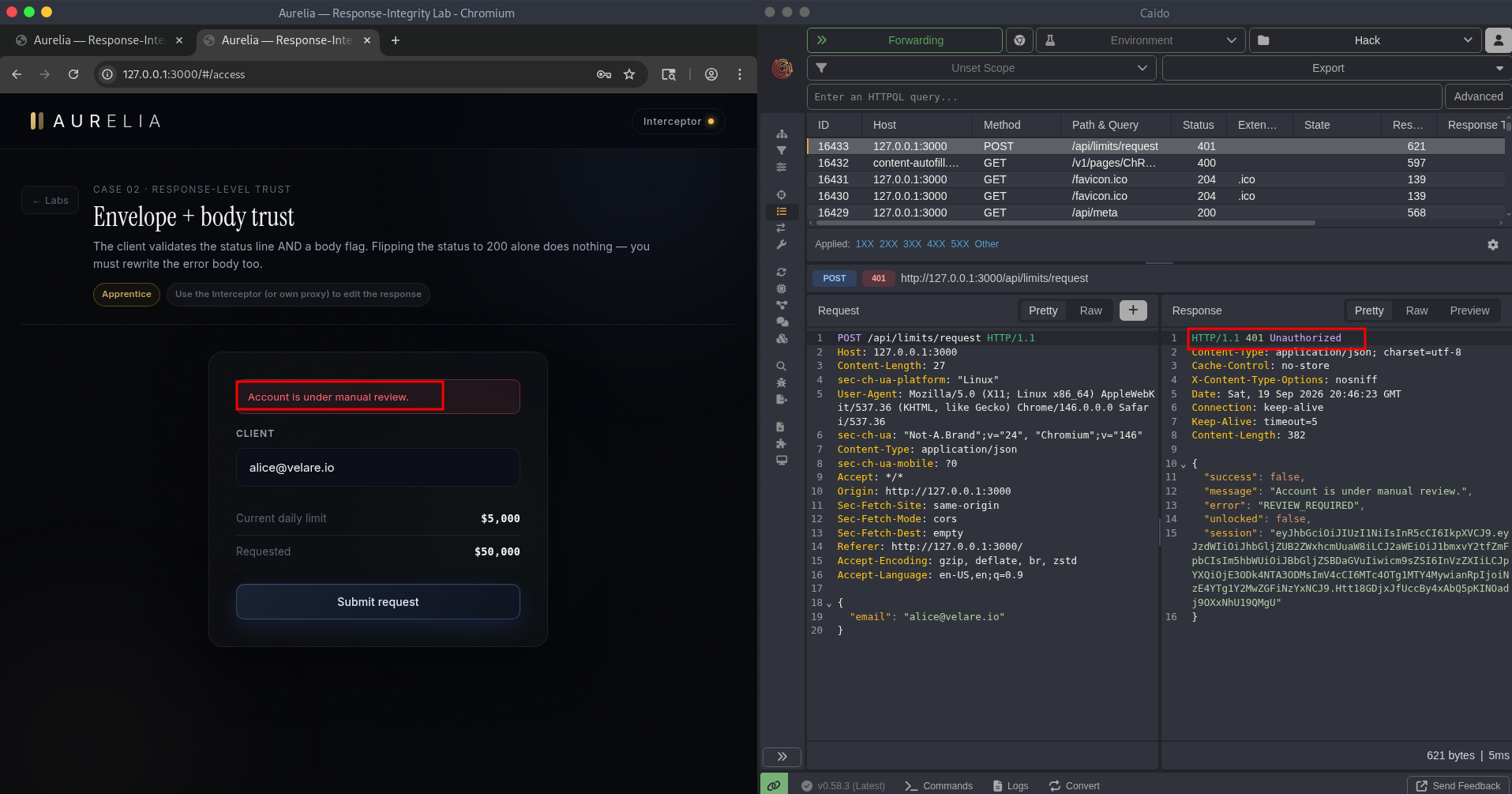Open Chromium password key icon
Viewport: 1512px width, 794px height.
604,74
